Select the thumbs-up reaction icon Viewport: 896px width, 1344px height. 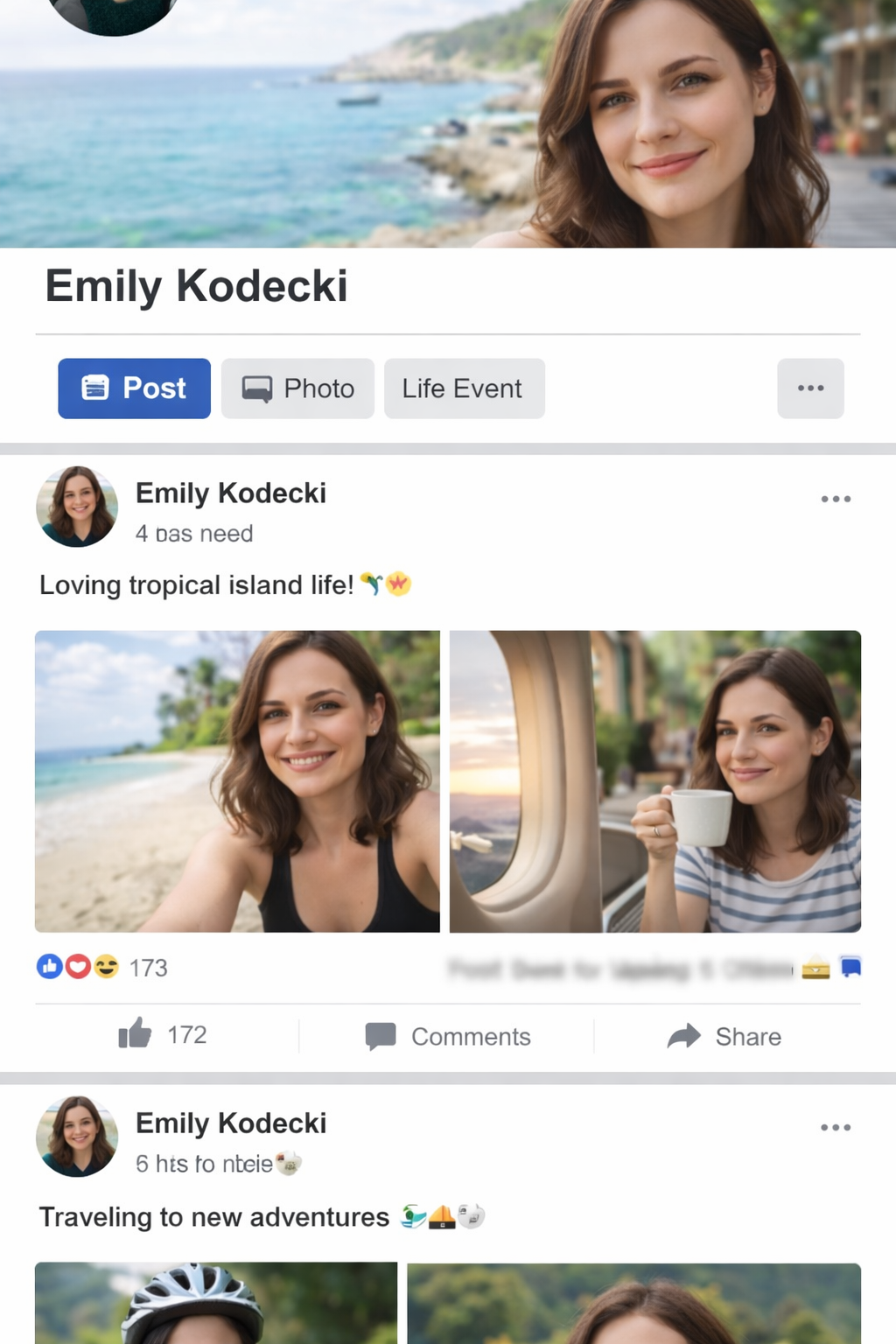50,967
